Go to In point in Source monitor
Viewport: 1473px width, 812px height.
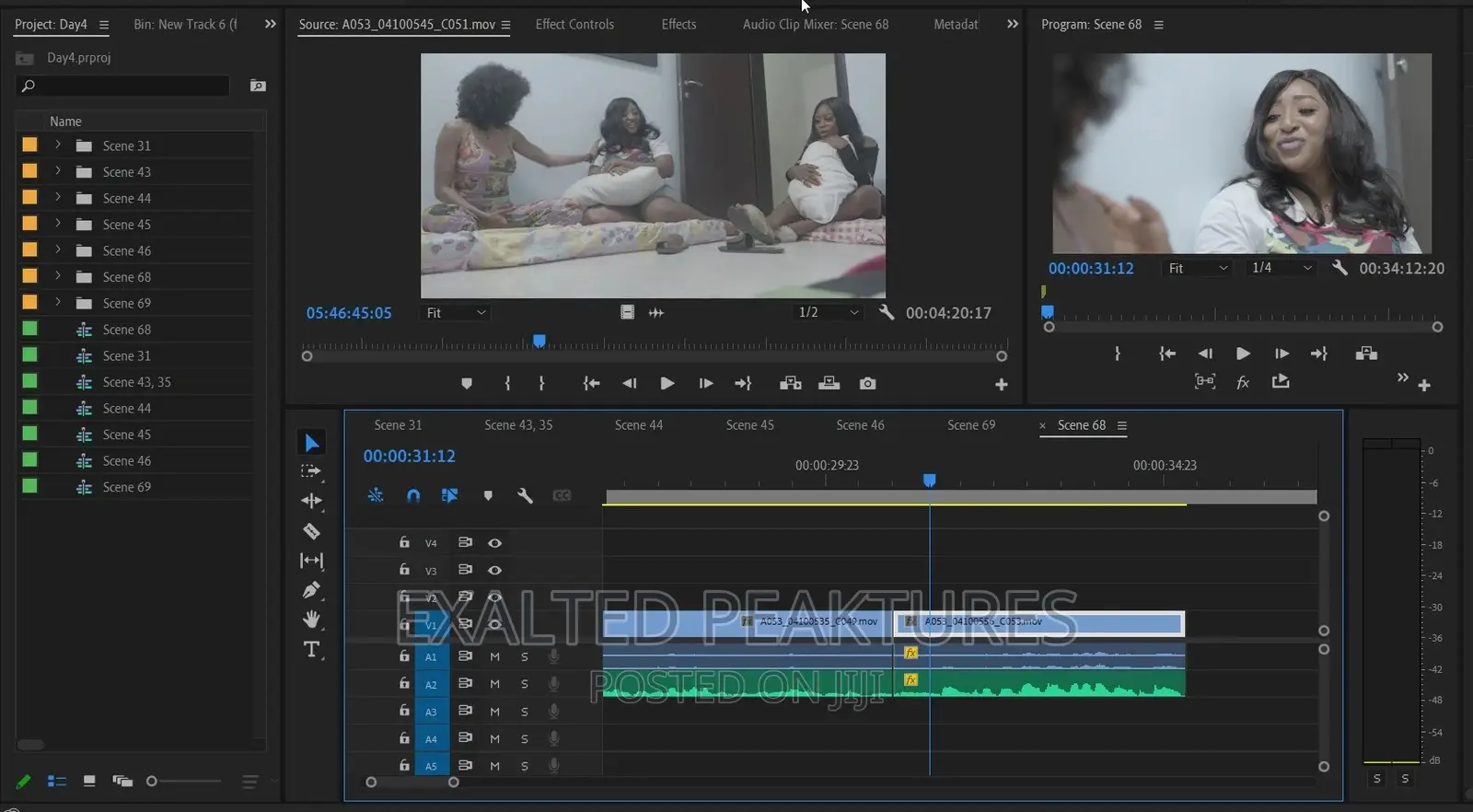pos(591,384)
